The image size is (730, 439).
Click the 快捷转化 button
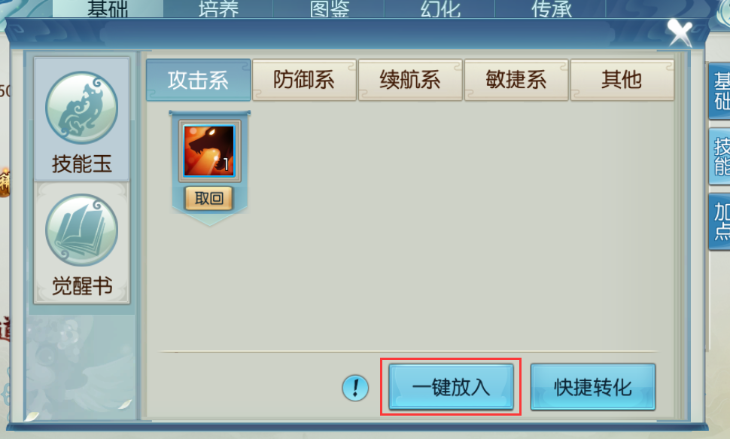point(593,387)
